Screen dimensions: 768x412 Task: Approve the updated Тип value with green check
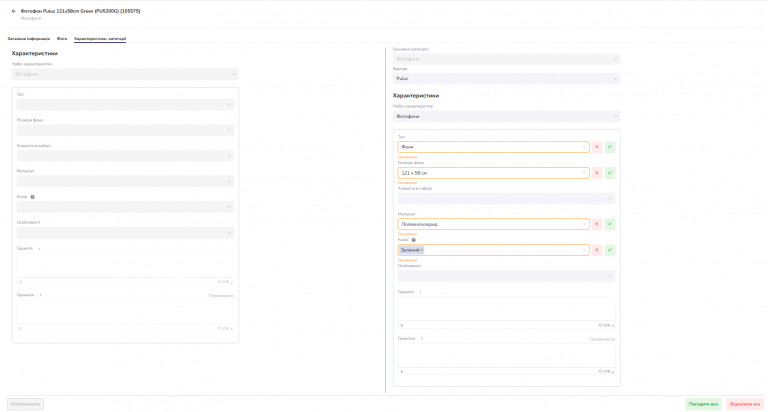coord(610,147)
